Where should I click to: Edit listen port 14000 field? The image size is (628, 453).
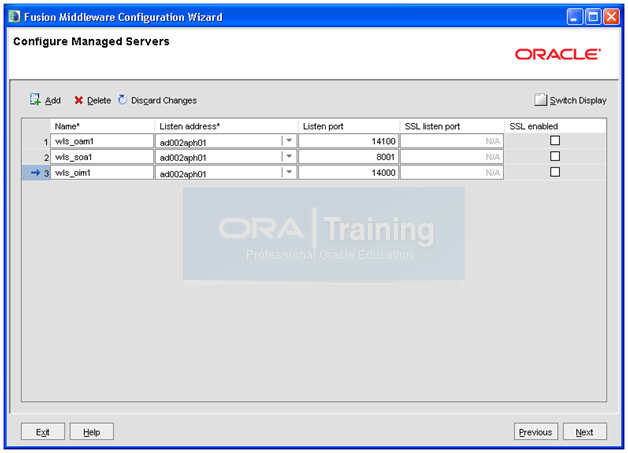click(x=348, y=173)
